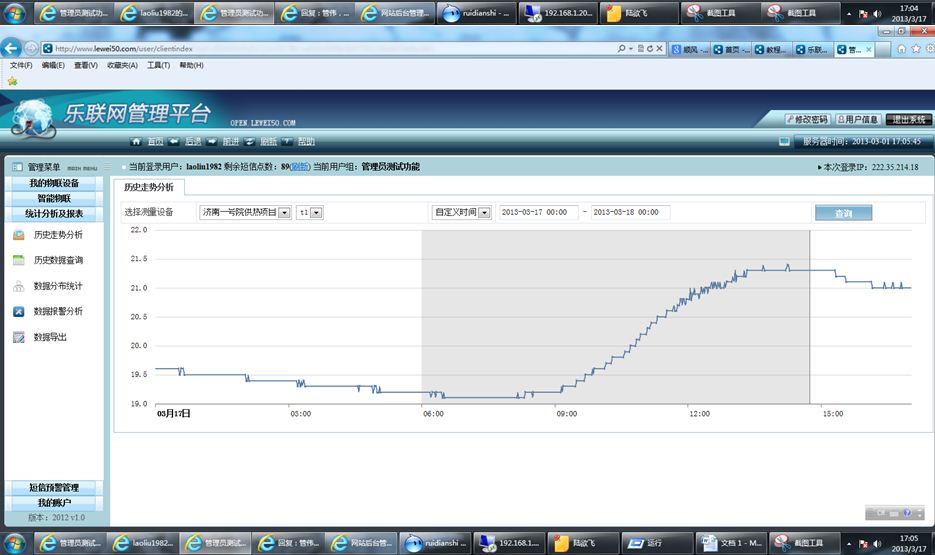This screenshot has height=555, width=935.
Task: Click the start date field 2013-03-17
Action: [x=537, y=213]
